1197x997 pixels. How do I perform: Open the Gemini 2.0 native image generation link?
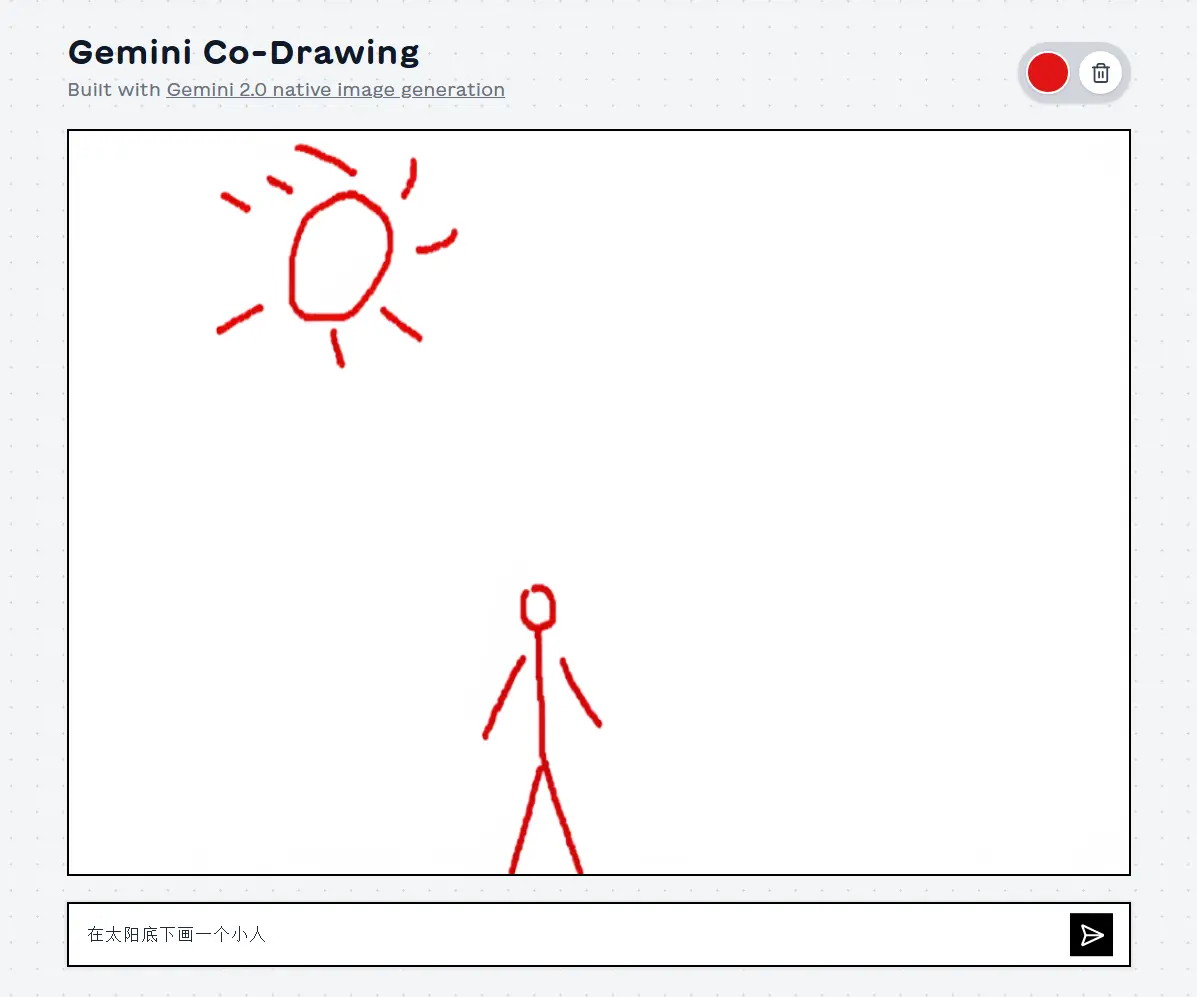[x=335, y=89]
